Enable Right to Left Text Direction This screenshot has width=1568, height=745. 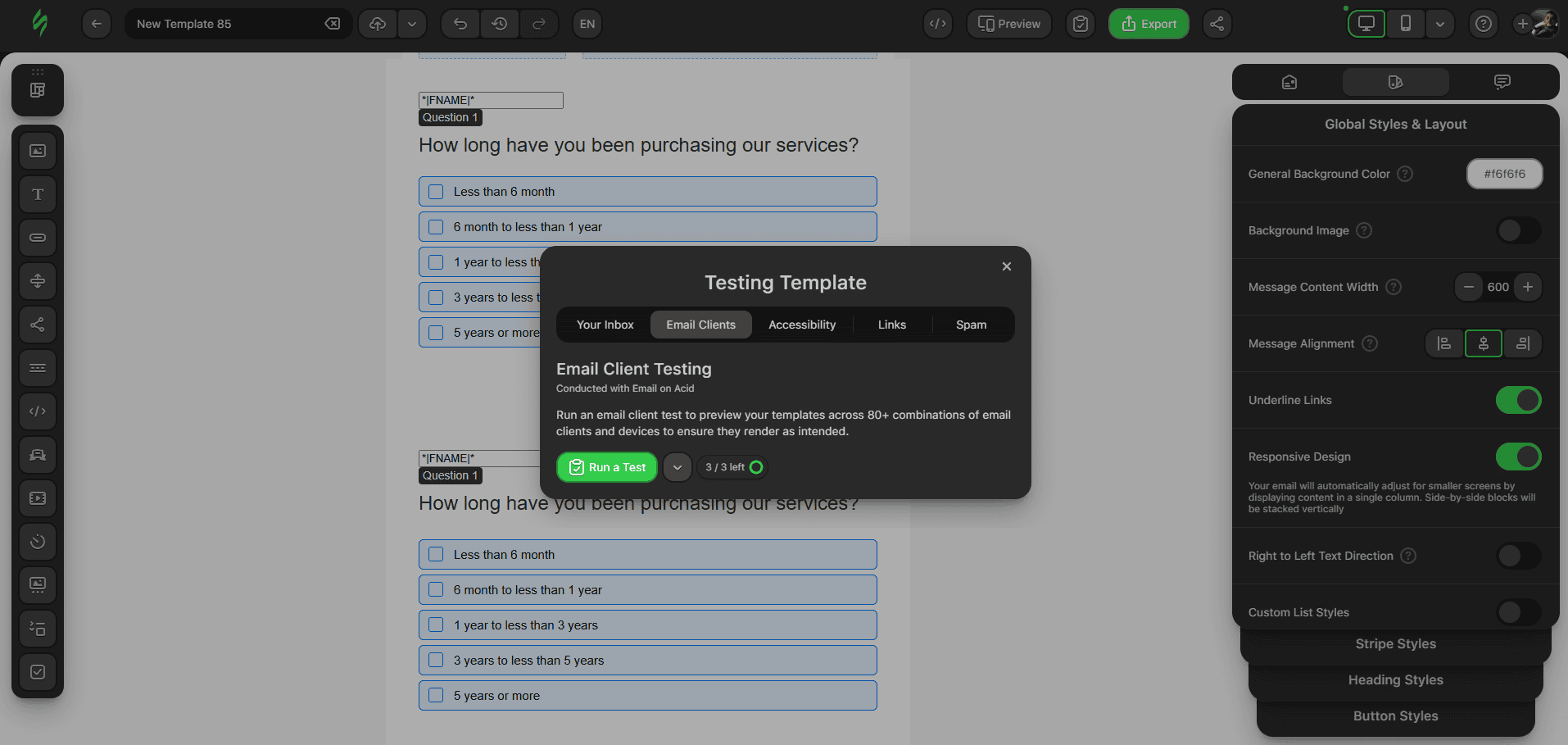click(x=1517, y=556)
